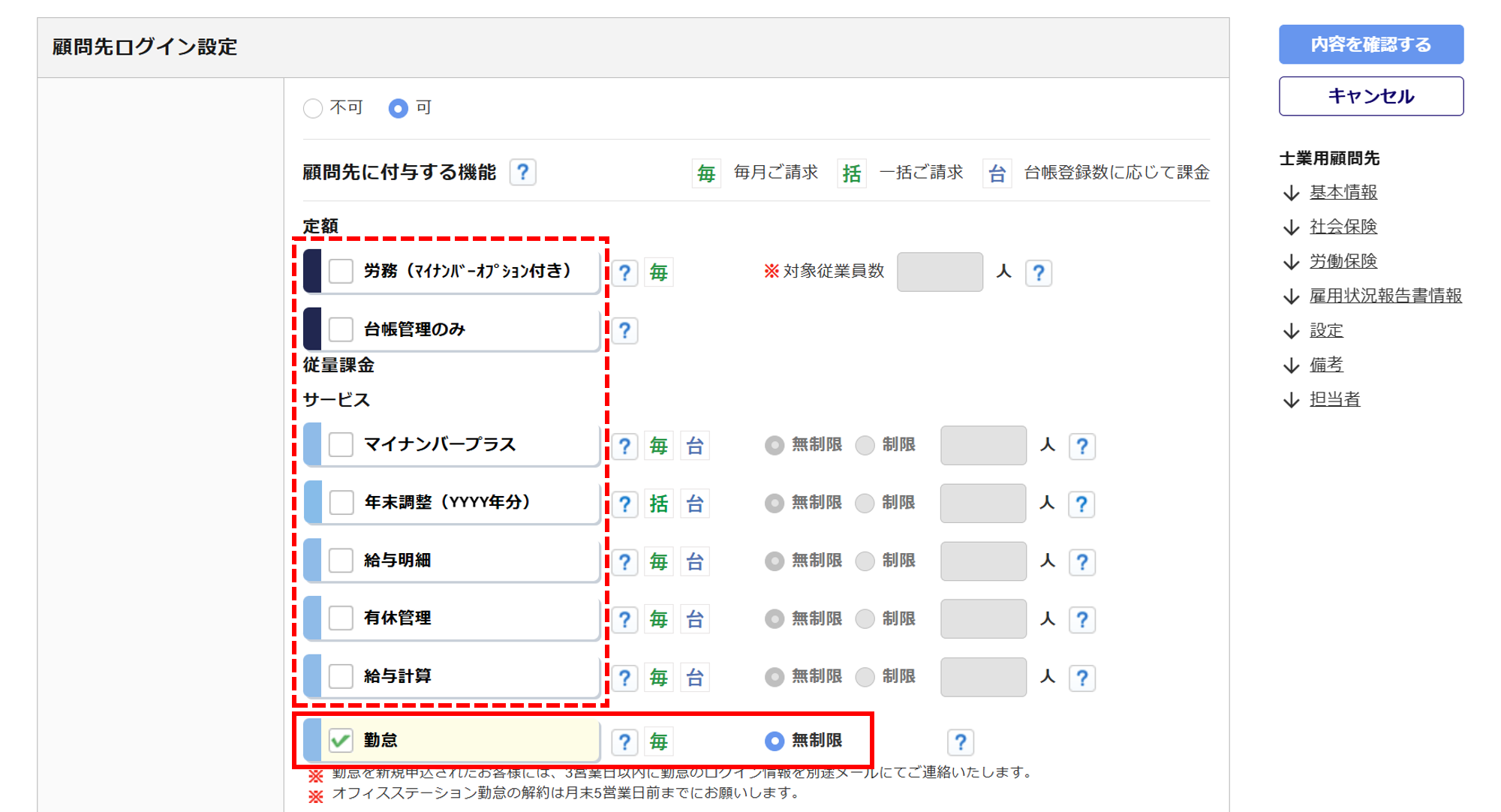Jump to 基本情報 section link
This screenshot has height=812, width=1501.
pyautogui.click(x=1343, y=192)
